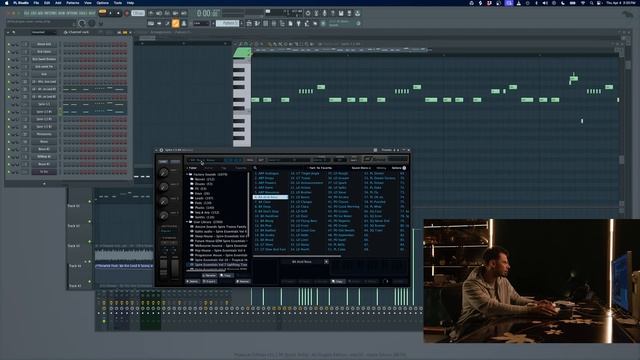640x360 pixels.
Task: Click the microphone icon in top toolbar
Action: [324, 13]
